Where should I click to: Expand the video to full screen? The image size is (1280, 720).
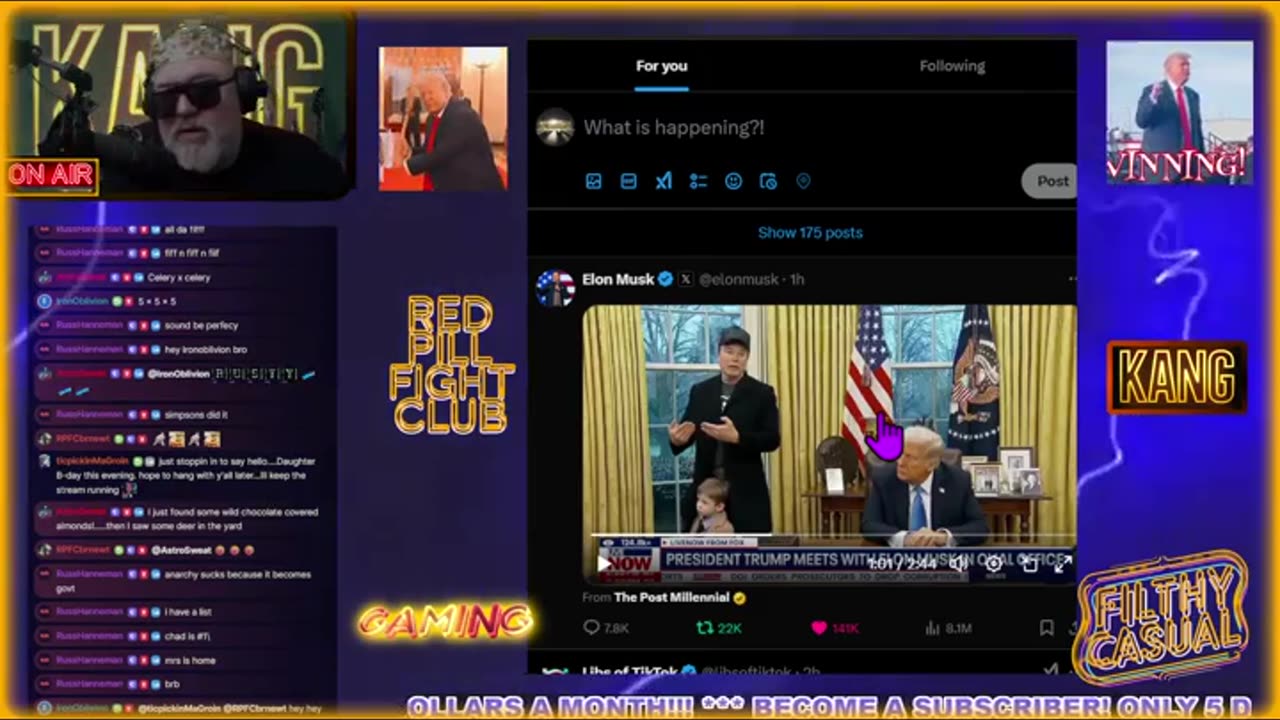tap(1062, 564)
